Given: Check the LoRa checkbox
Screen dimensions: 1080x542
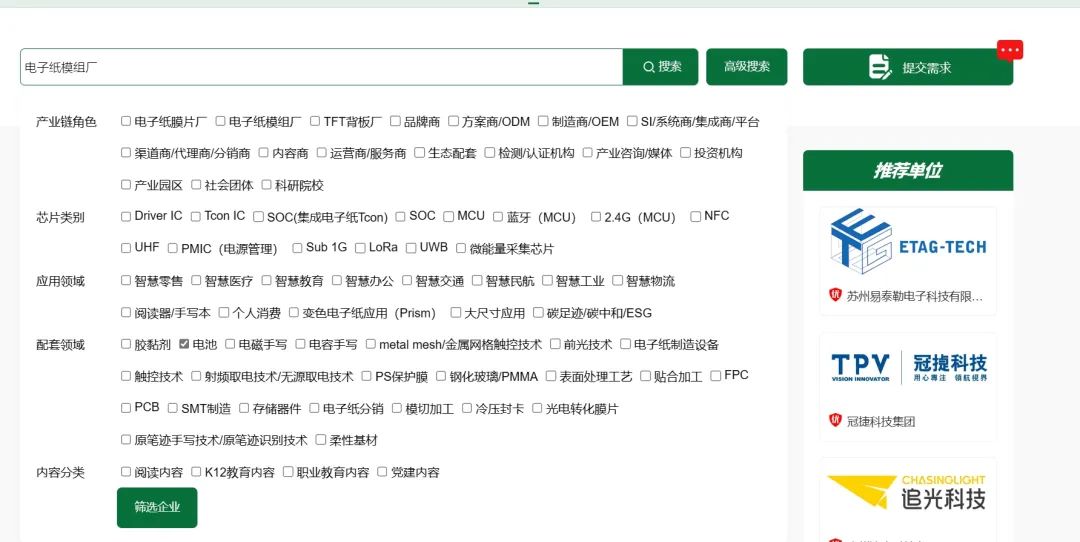Looking at the screenshot, I should click(360, 248).
